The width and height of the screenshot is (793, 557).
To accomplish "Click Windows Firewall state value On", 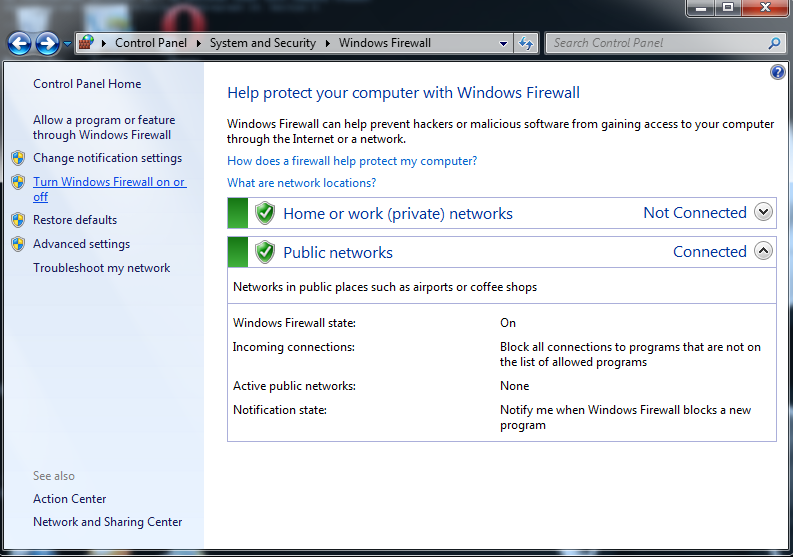I will [508, 323].
